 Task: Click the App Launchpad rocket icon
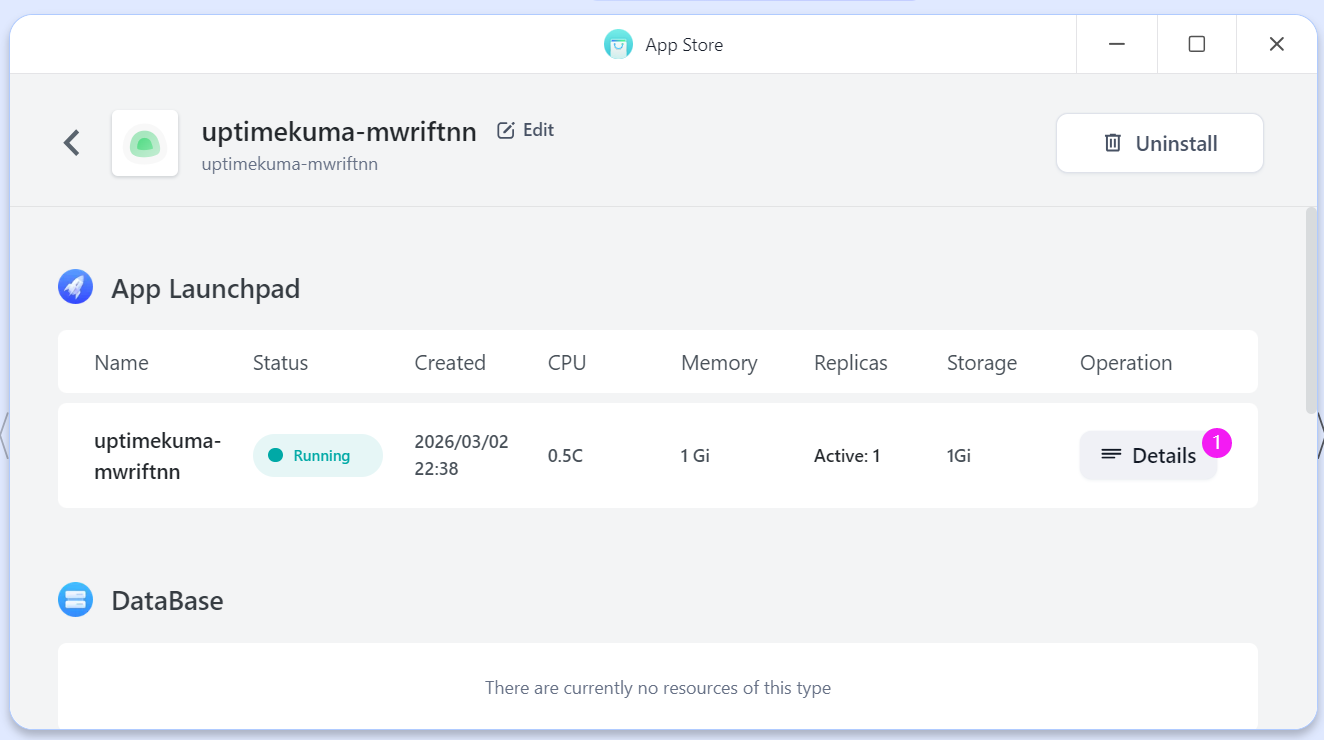[76, 287]
